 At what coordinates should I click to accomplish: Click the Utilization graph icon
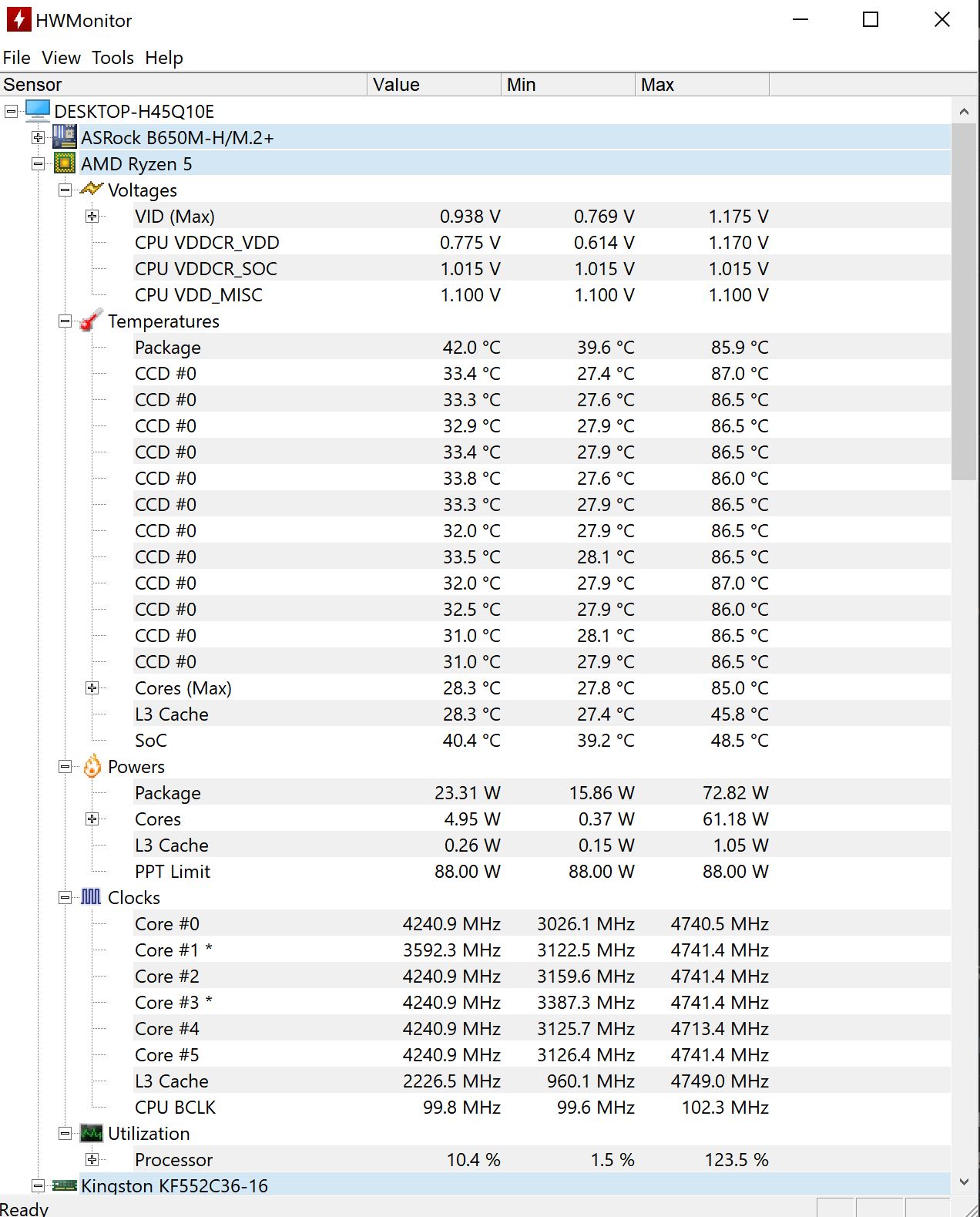pos(92,1133)
